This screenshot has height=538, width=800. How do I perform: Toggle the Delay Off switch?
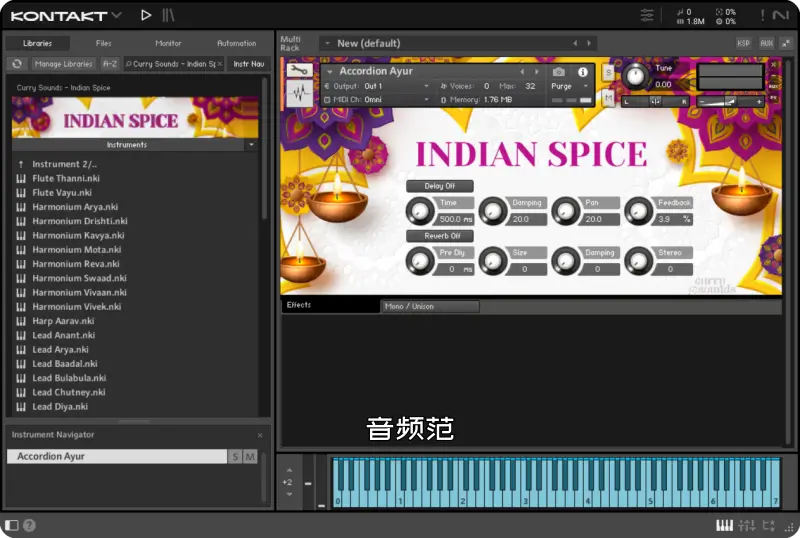pyautogui.click(x=440, y=186)
